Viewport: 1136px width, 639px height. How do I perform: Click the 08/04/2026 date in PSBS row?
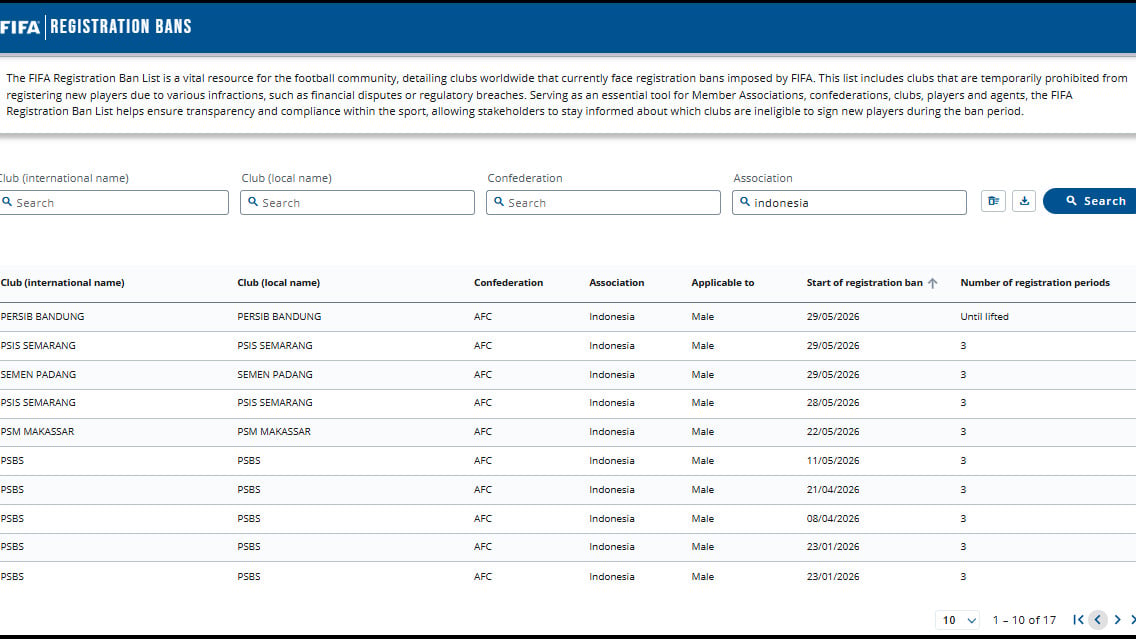coord(832,518)
